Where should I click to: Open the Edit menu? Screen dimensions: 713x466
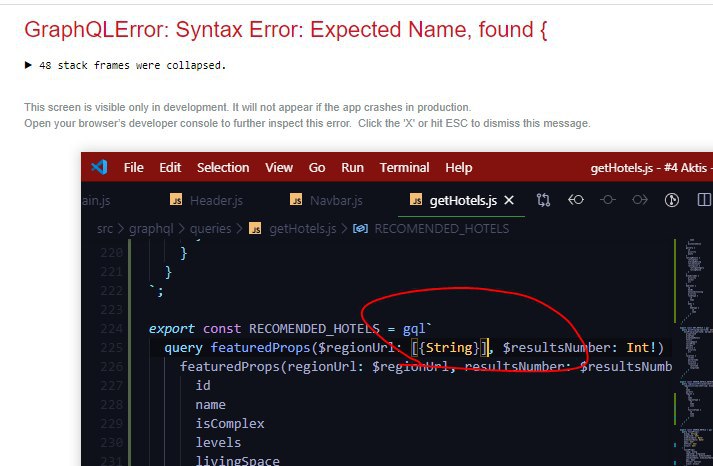pos(170,168)
